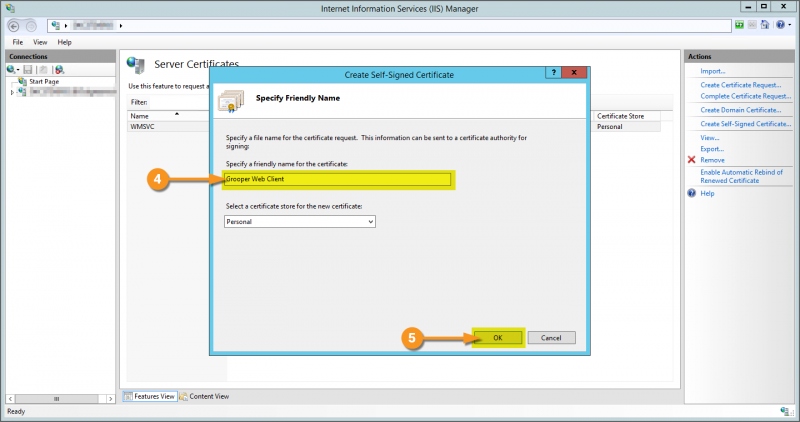Viewport: 800px width, 422px height.
Task: Click the friendly name text field
Action: click(337, 179)
